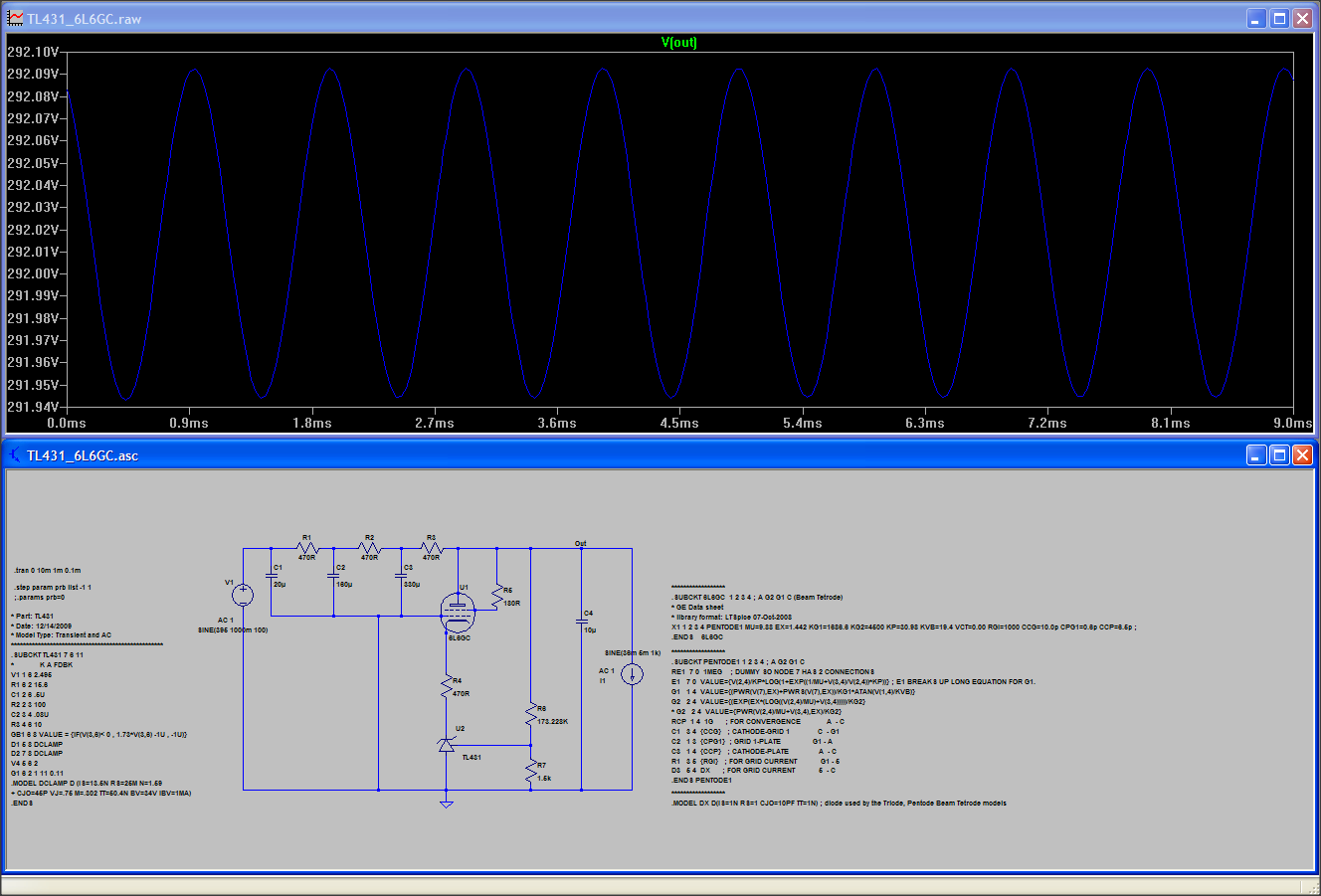The height and width of the screenshot is (896, 1321).
Task: Click the schematic window title icon
Action: [x=15, y=455]
